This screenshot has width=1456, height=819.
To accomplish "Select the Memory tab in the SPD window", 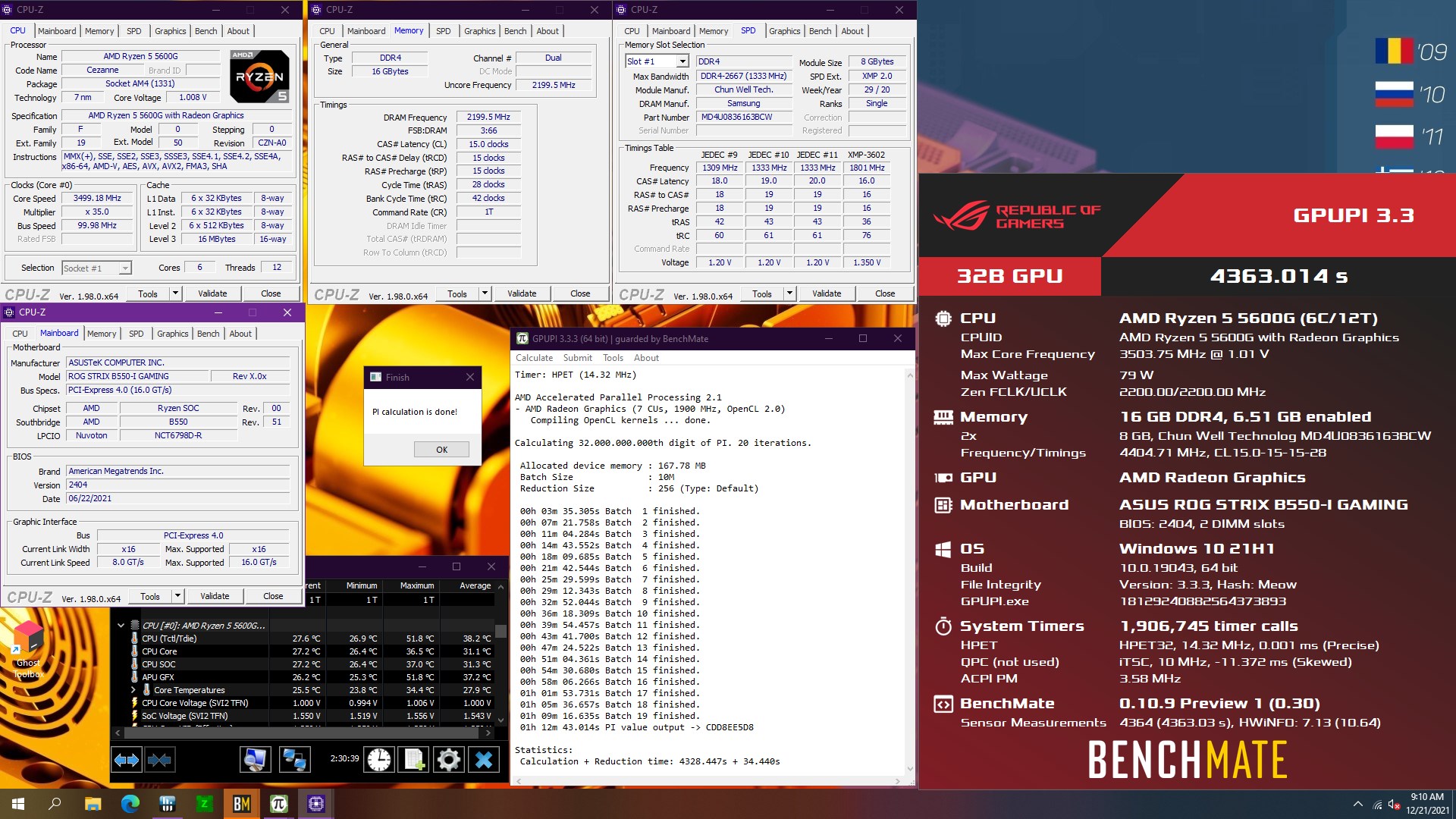I will pyautogui.click(x=713, y=31).
